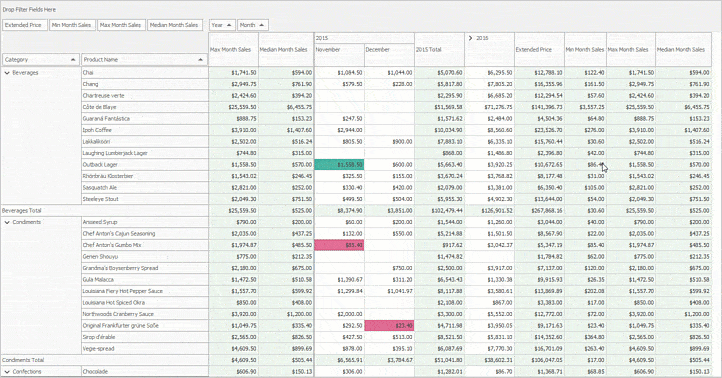
Task: Click the Product Name row field header
Action: point(144,60)
